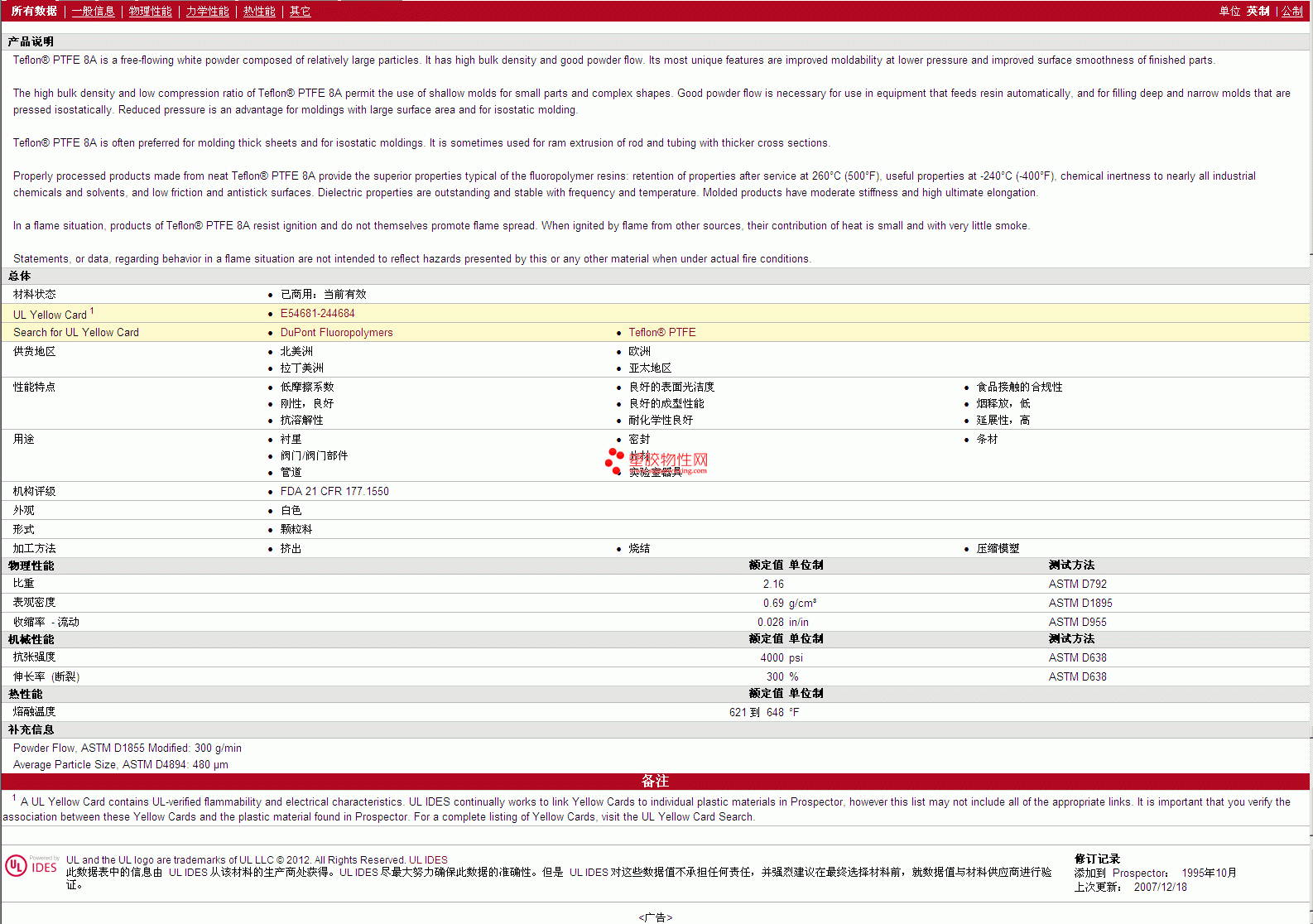Open UL Yellow Card E54681-244684 link

[318, 314]
